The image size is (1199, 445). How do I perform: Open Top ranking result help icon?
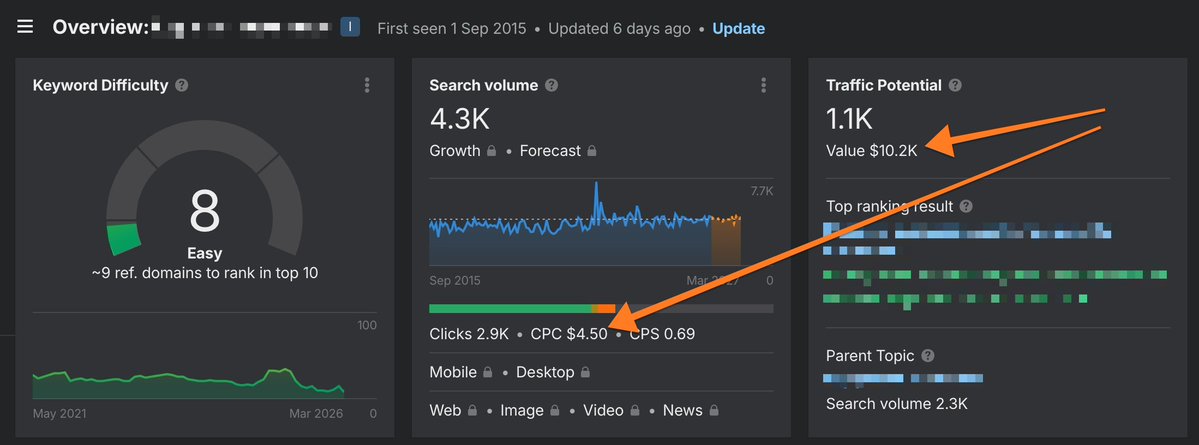pyautogui.click(x=966, y=206)
